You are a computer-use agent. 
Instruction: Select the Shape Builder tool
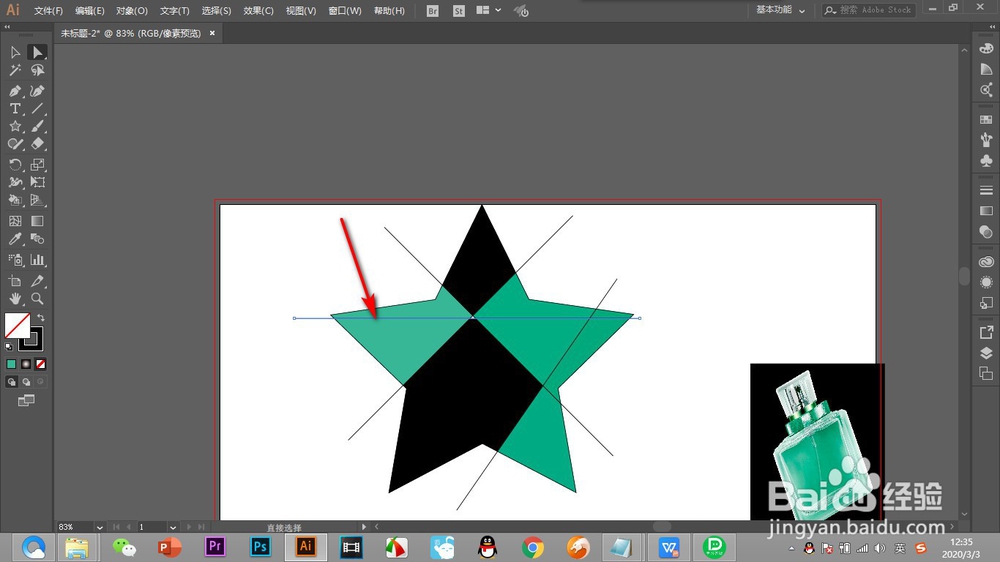tap(15, 200)
